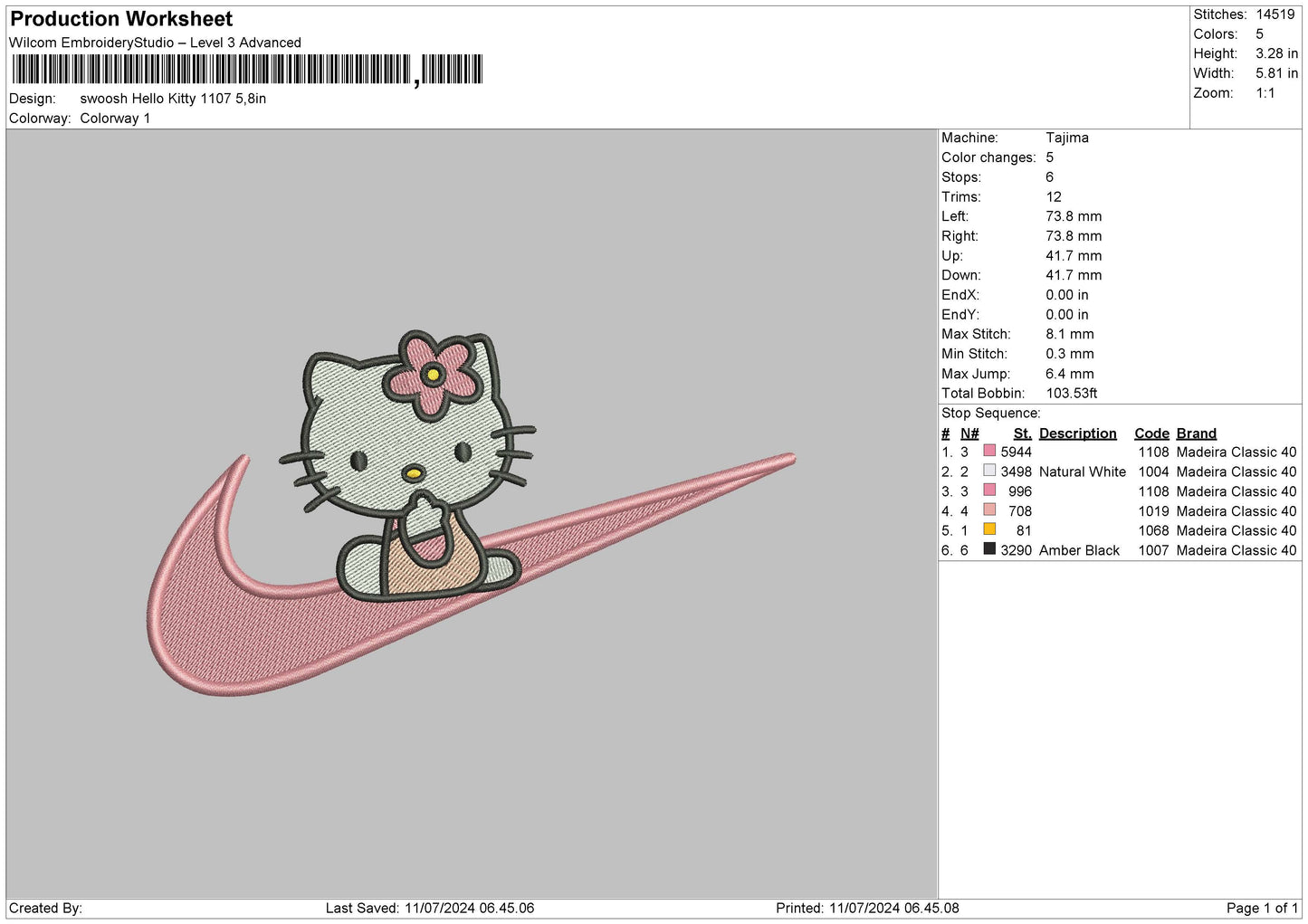Click the Width value 5.81 in
Image resolution: width=1308 pixels, height=924 pixels.
pyautogui.click(x=1277, y=73)
